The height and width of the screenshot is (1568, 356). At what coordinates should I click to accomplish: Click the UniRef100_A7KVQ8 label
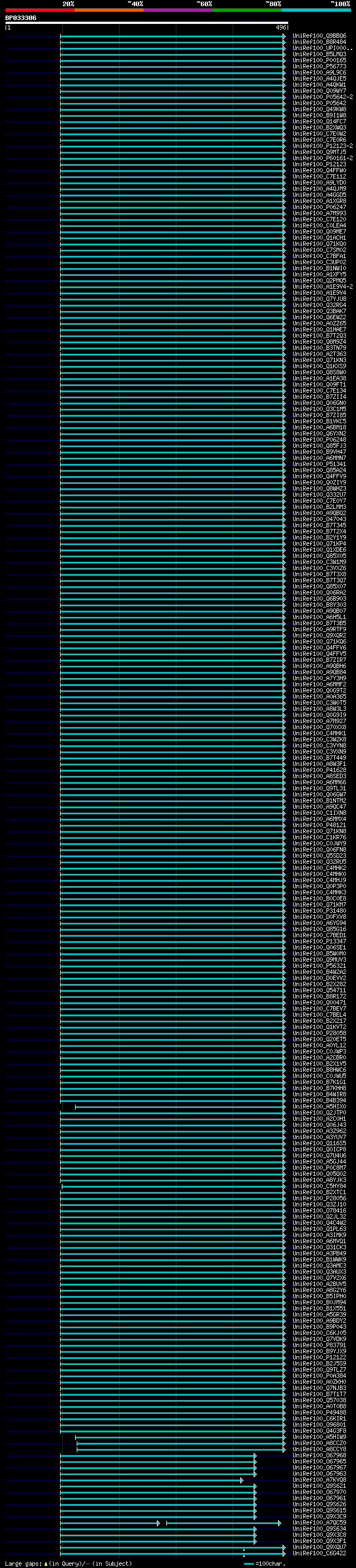(x=319, y=1480)
